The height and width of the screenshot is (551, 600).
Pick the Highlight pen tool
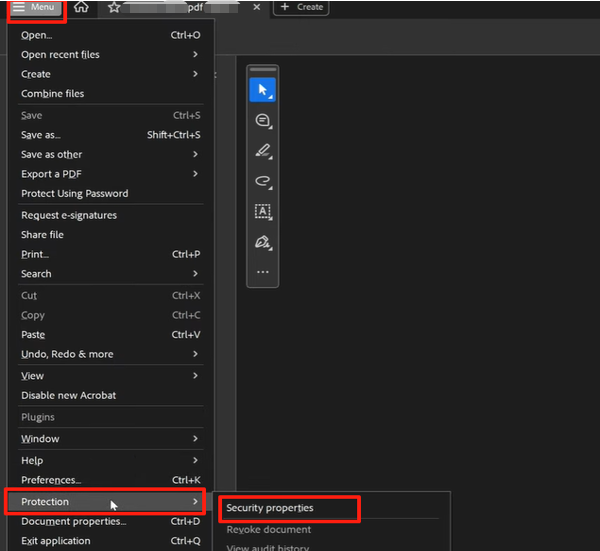[262, 151]
